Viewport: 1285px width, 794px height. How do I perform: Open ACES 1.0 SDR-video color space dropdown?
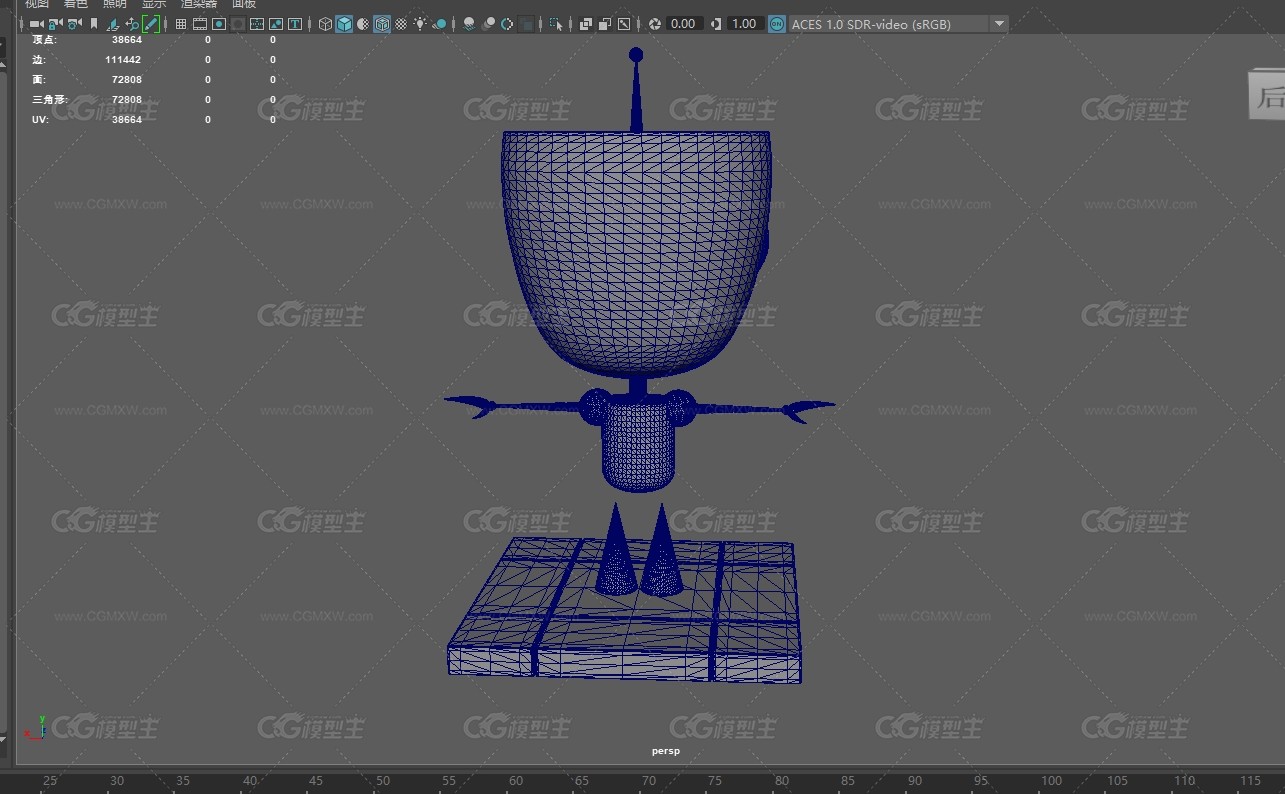coord(898,24)
